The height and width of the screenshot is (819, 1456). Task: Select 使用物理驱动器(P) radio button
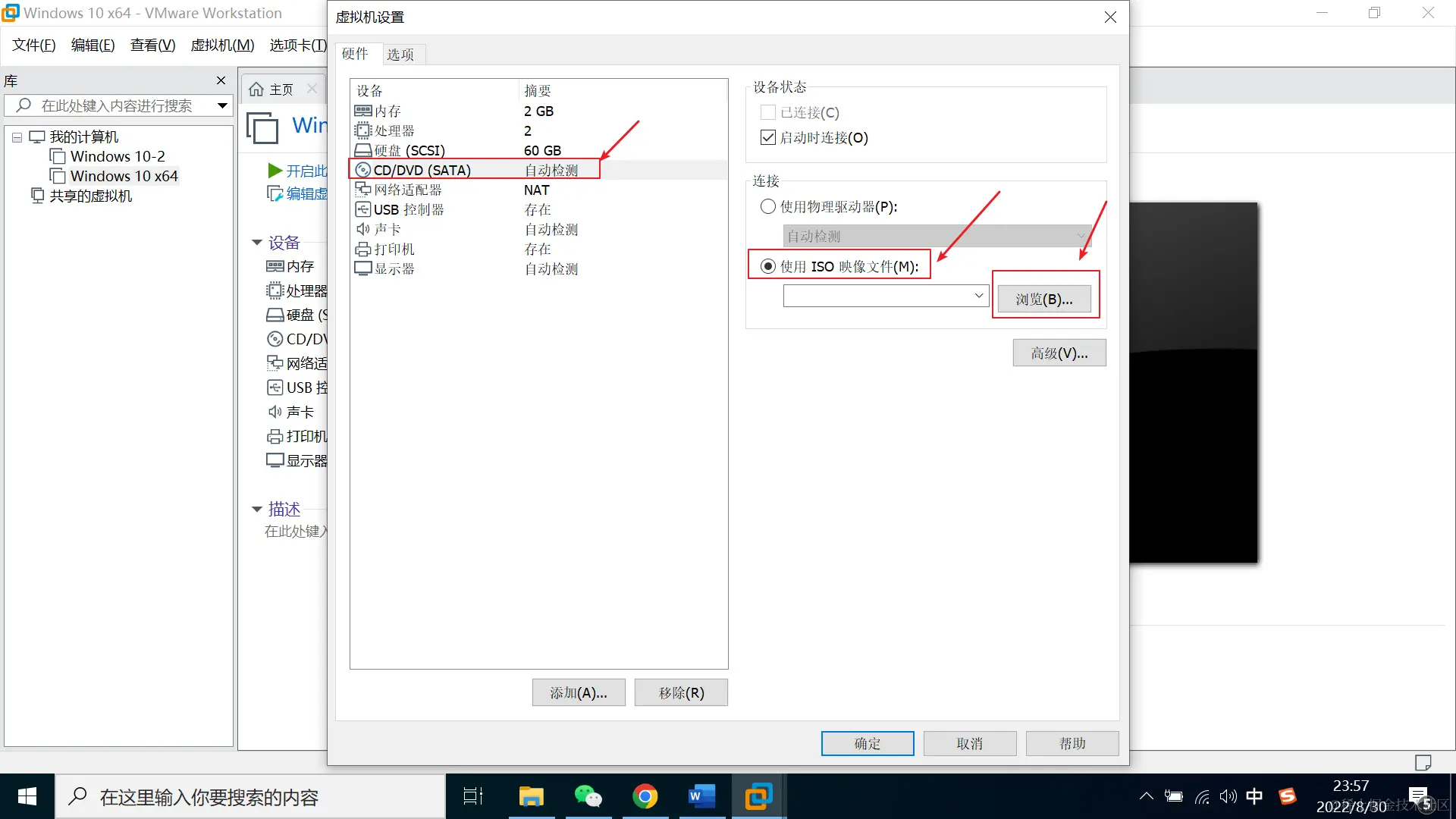point(768,206)
